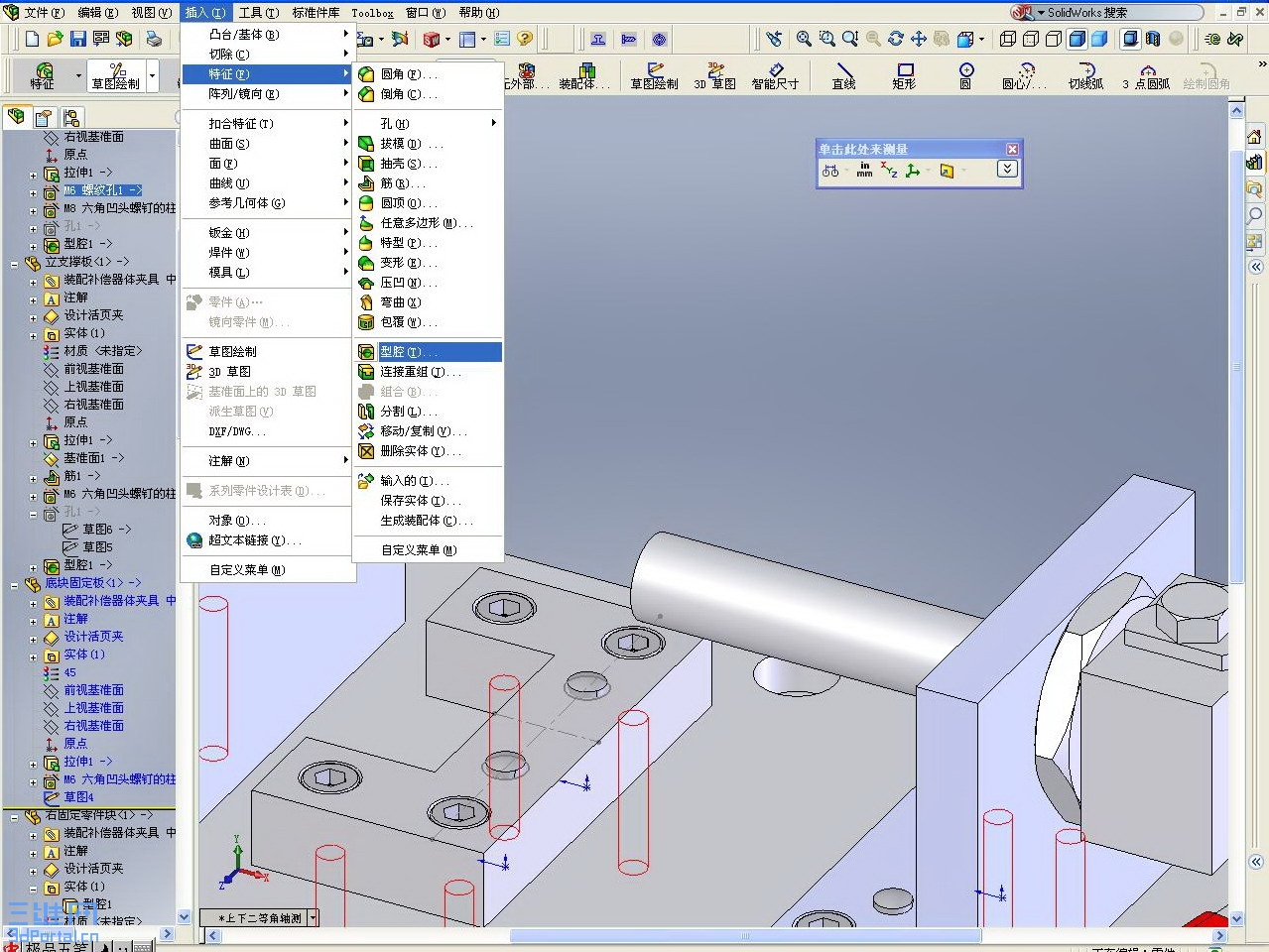Click the Print icon in toolbar

pos(154,39)
